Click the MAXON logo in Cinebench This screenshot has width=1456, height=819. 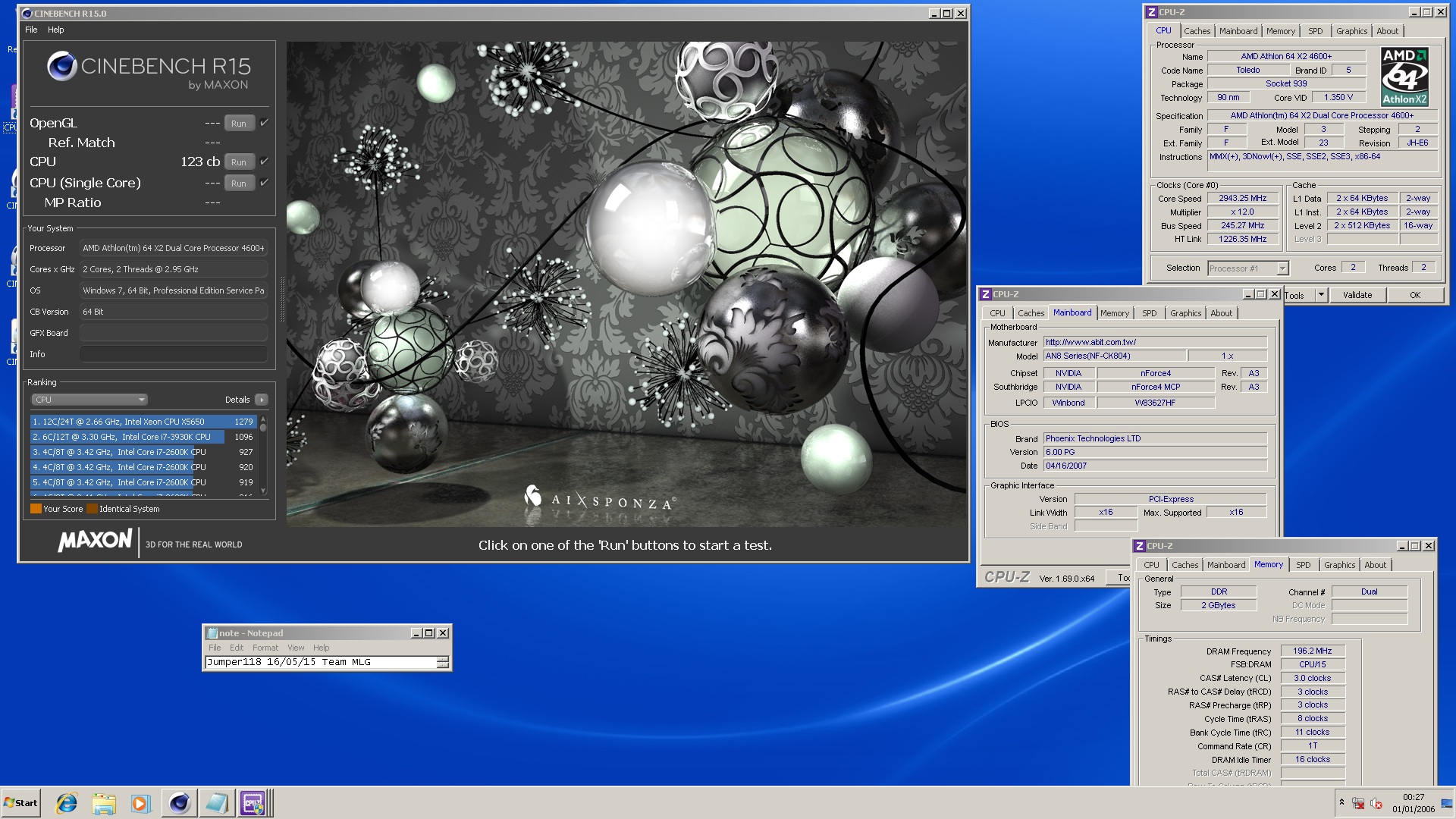96,541
